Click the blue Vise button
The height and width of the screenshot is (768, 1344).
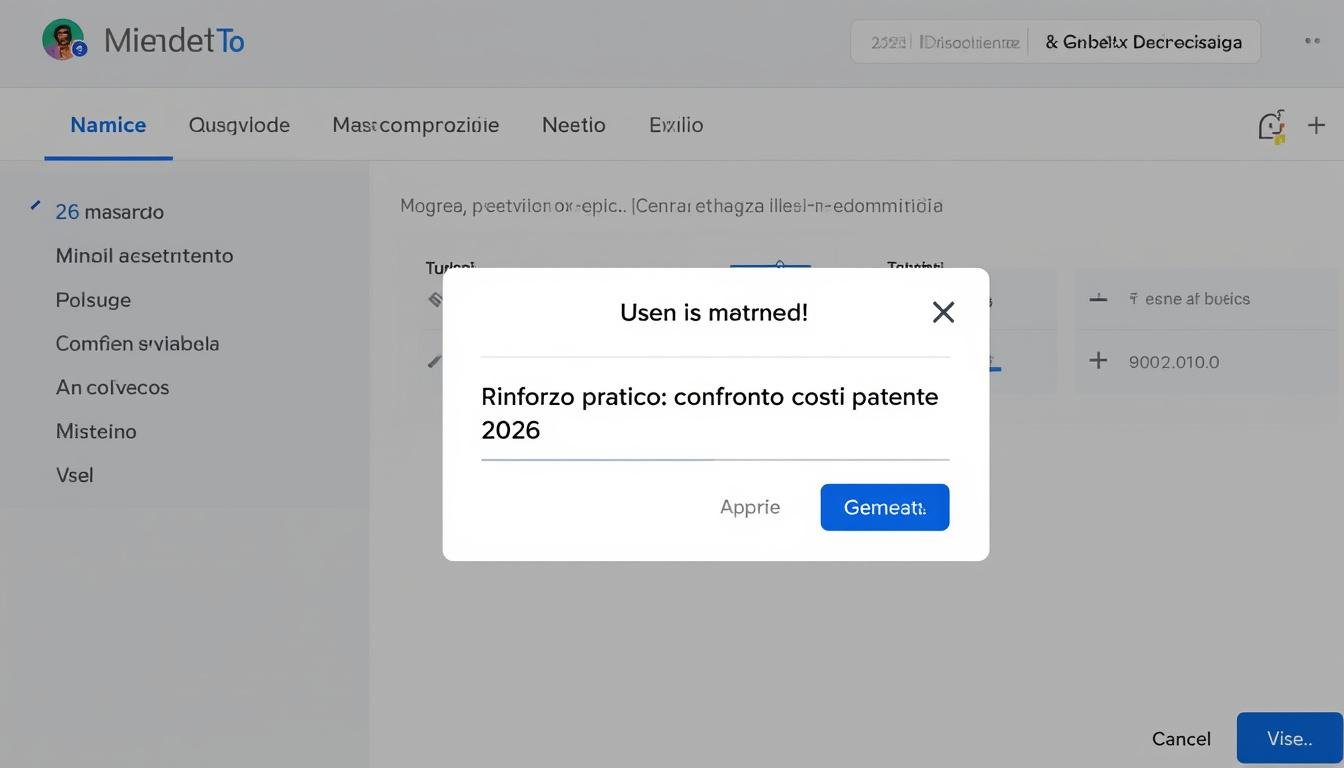pos(1289,738)
